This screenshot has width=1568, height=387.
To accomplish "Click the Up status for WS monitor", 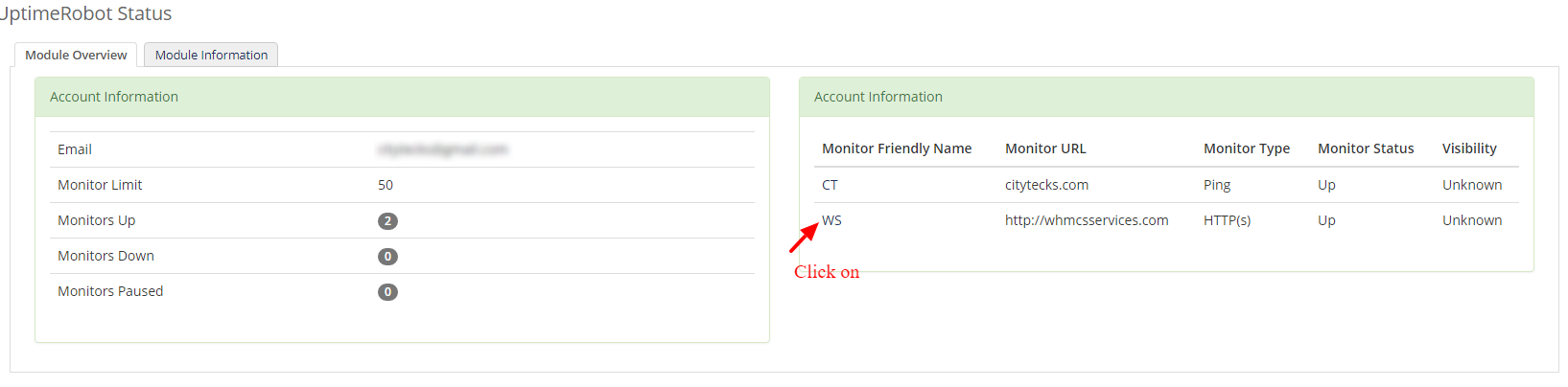I will tap(1326, 220).
